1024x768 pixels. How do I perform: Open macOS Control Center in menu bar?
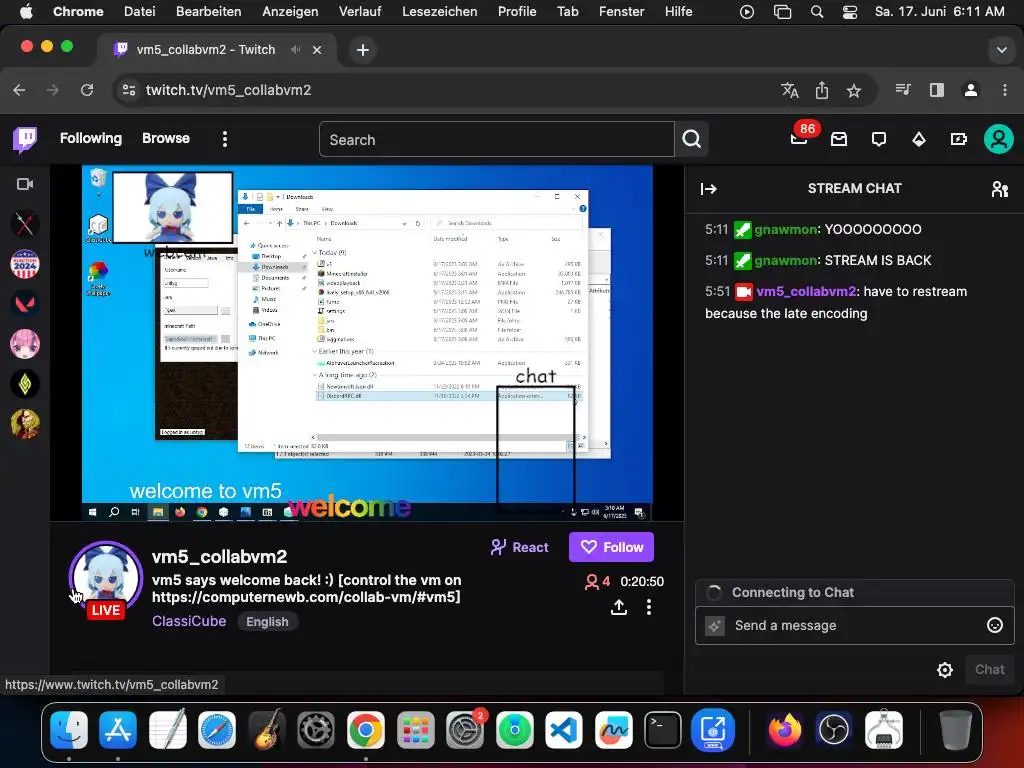coord(850,12)
